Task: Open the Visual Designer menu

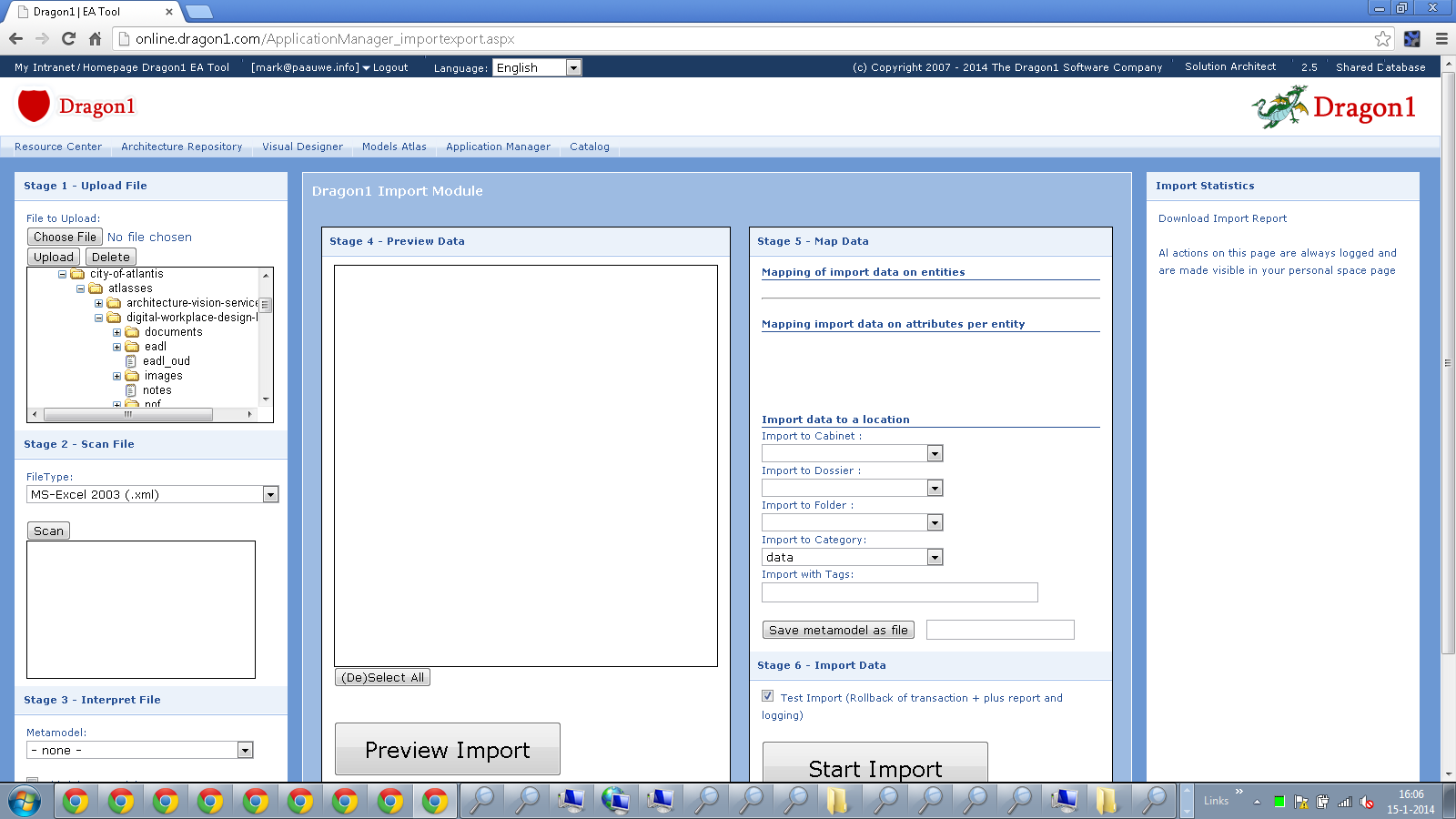Action: (x=303, y=147)
